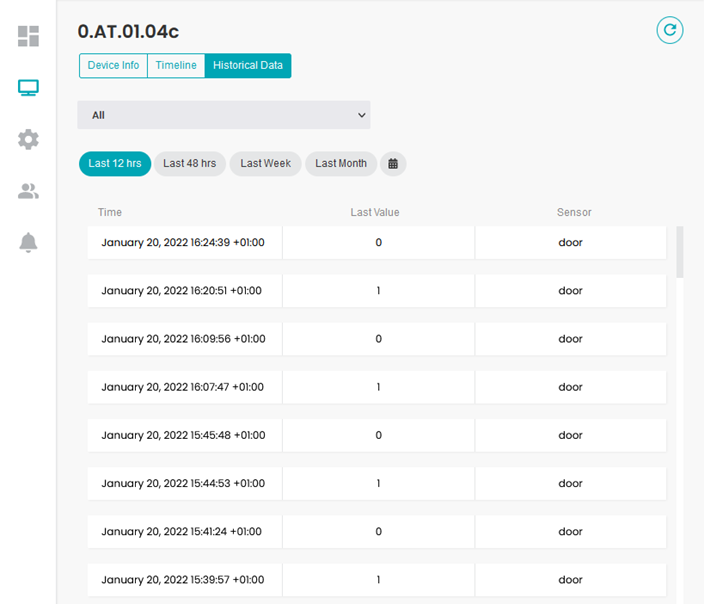704x604 pixels.
Task: Select the Last Week filter
Action: click(x=265, y=163)
